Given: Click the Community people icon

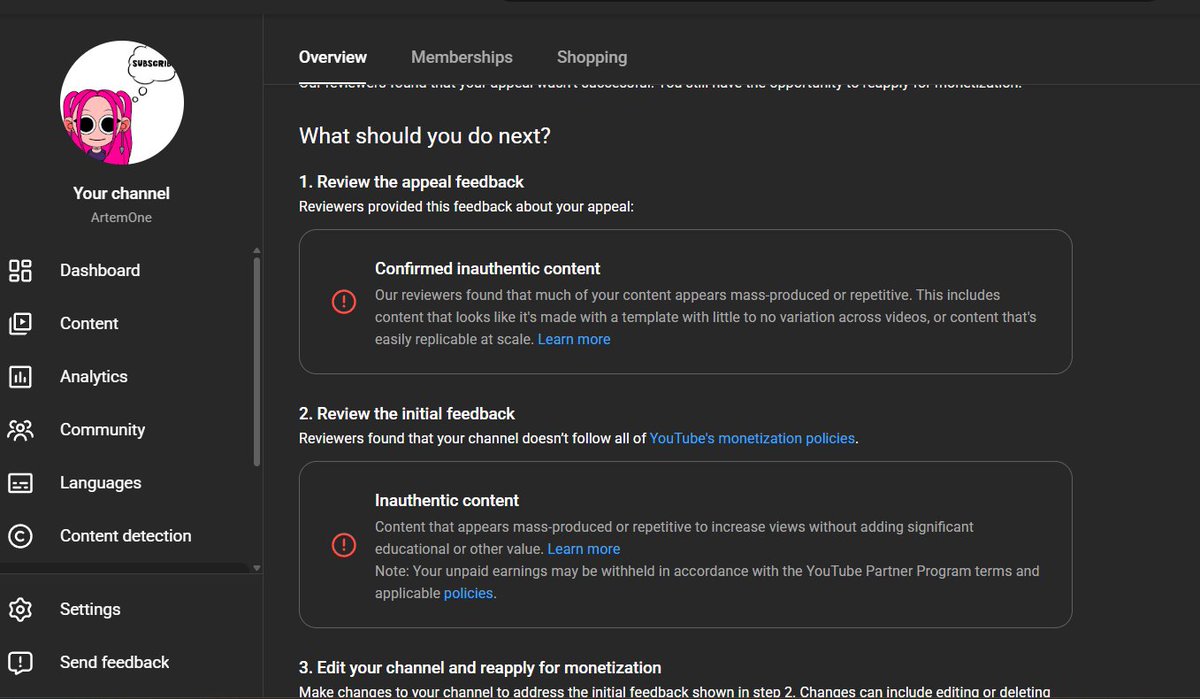Looking at the screenshot, I should pyautogui.click(x=20, y=429).
